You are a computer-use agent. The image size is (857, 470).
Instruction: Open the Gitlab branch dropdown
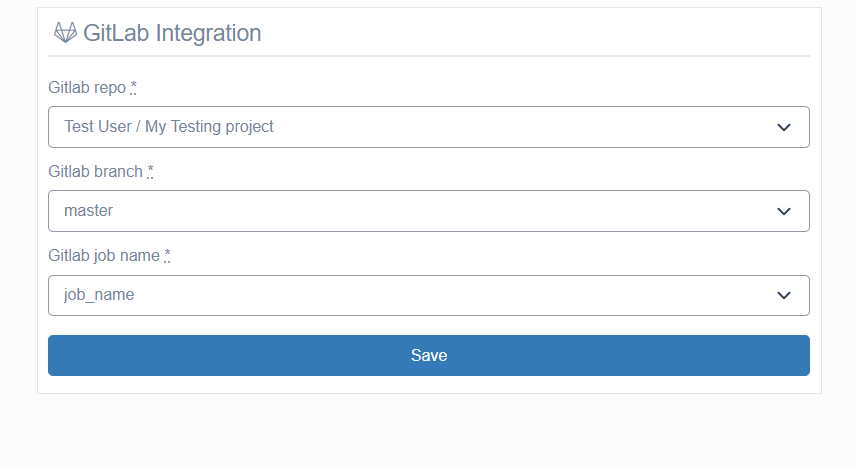pyautogui.click(x=428, y=211)
